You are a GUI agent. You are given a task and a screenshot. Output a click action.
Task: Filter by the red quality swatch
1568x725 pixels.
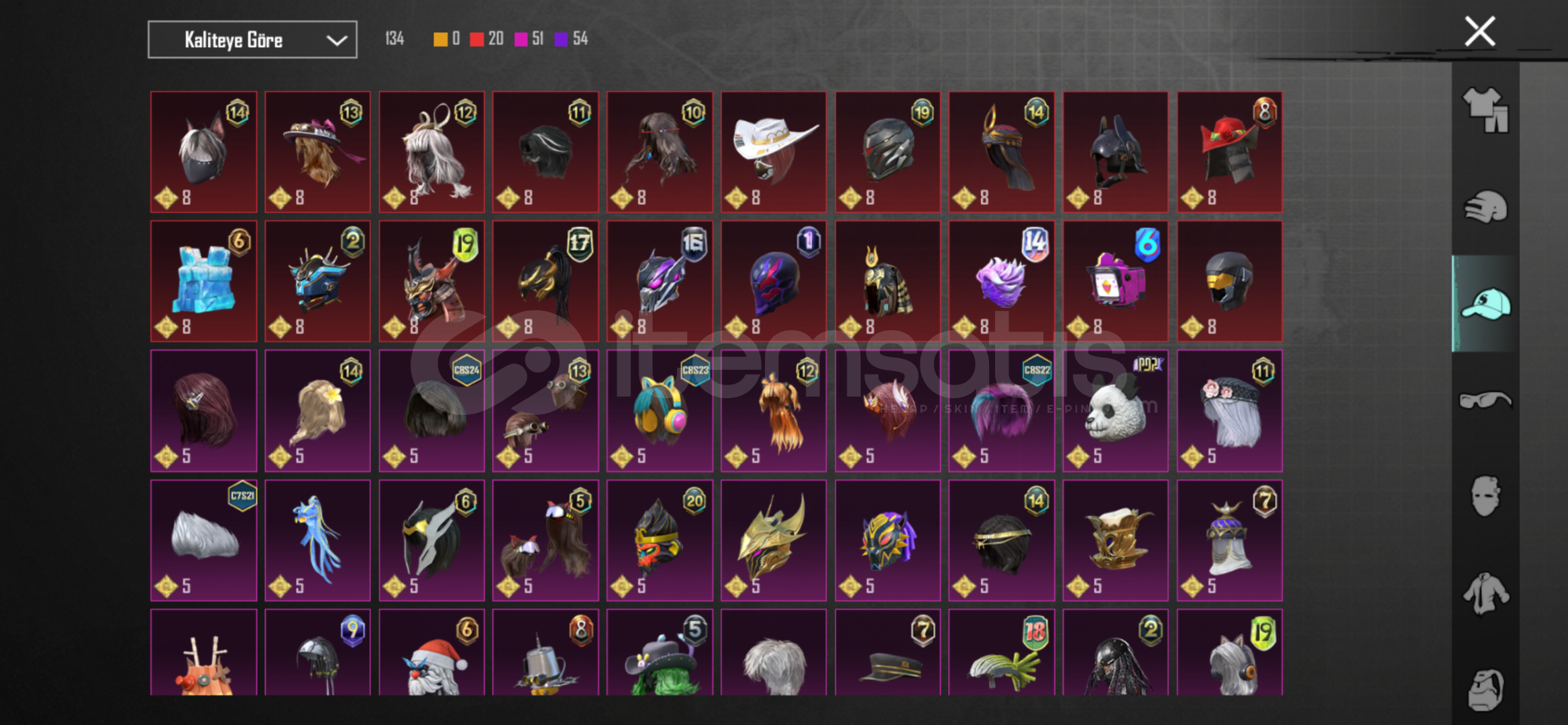tap(476, 39)
